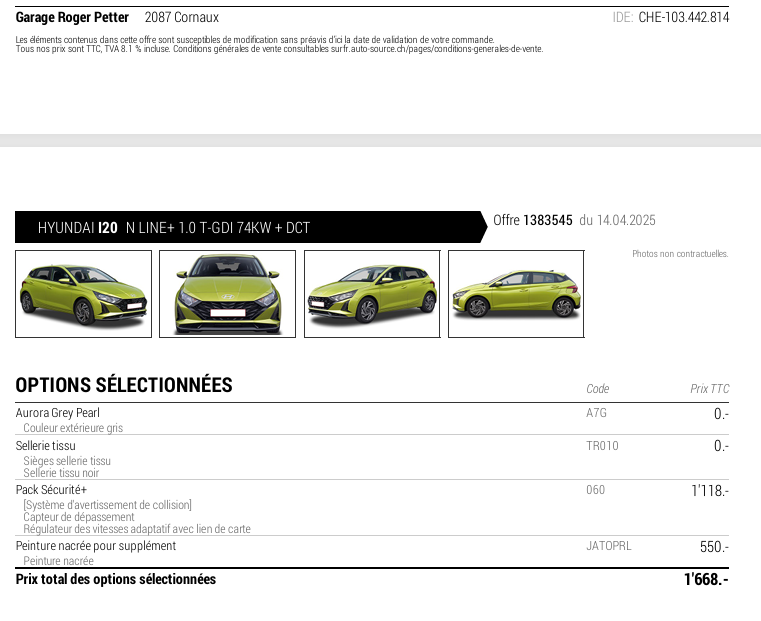This screenshot has height=621, width=761.
Task: Select the first car thumbnail image
Action: click(x=83, y=294)
